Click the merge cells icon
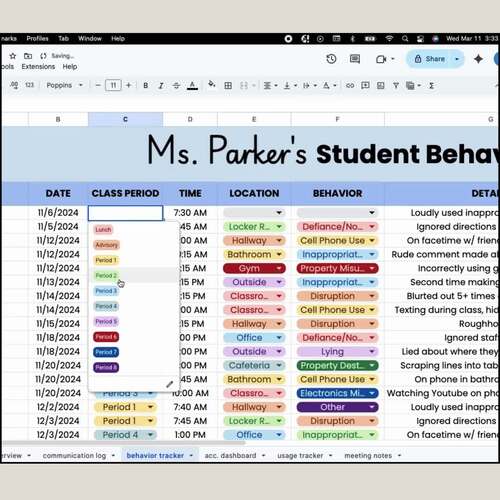The image size is (500, 500). 244,86
